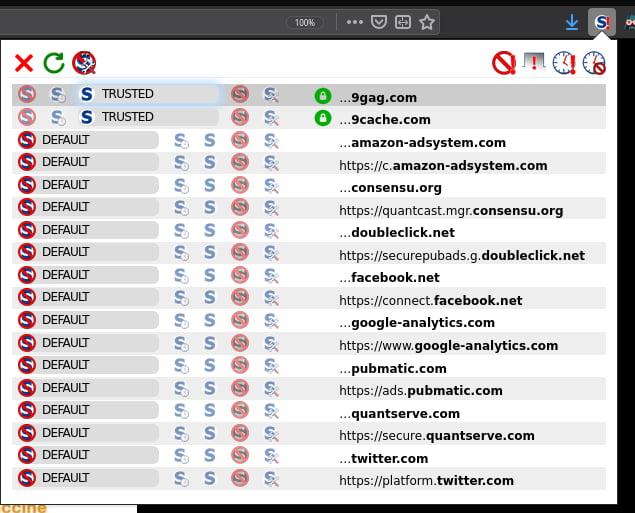Mark …quantserve.com as UNTRUSTED
This screenshot has height=513, width=635.
240,410
